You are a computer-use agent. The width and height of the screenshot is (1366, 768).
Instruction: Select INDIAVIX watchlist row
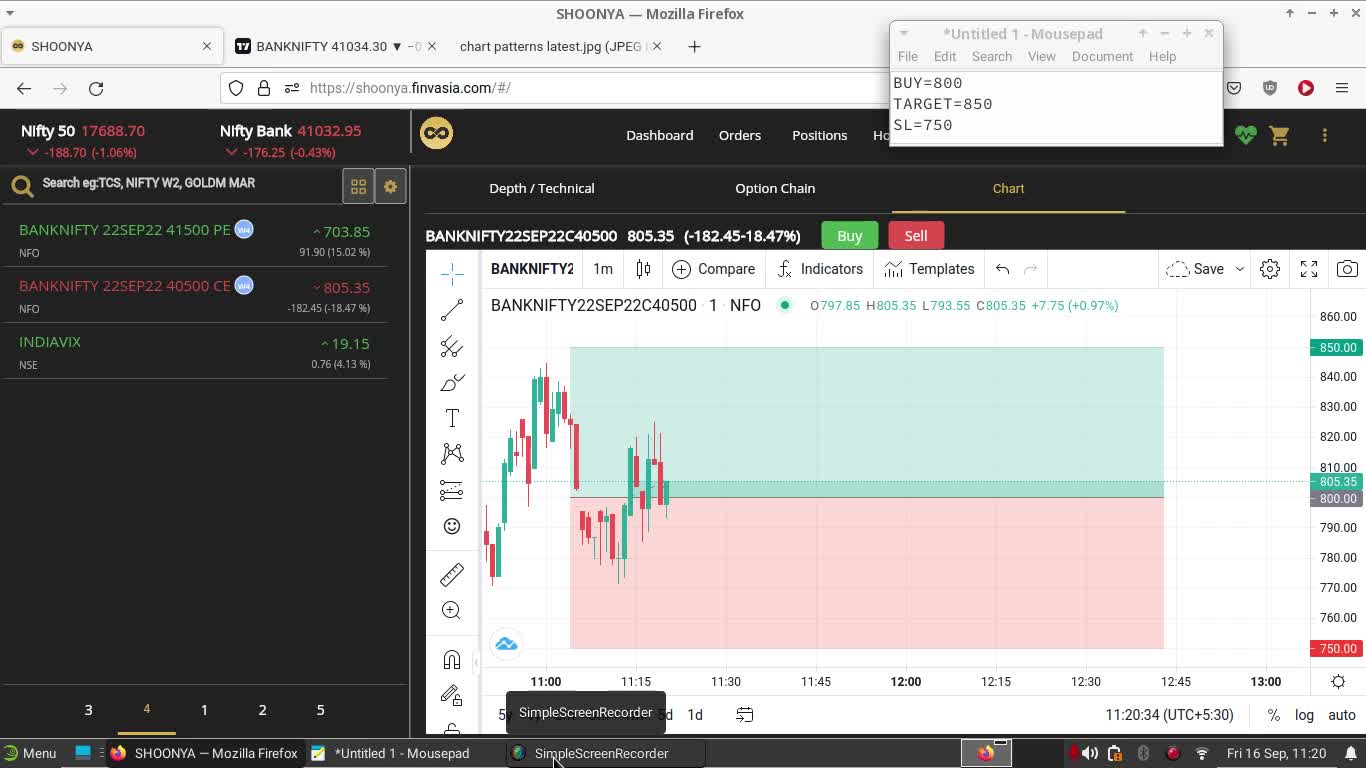coord(195,352)
